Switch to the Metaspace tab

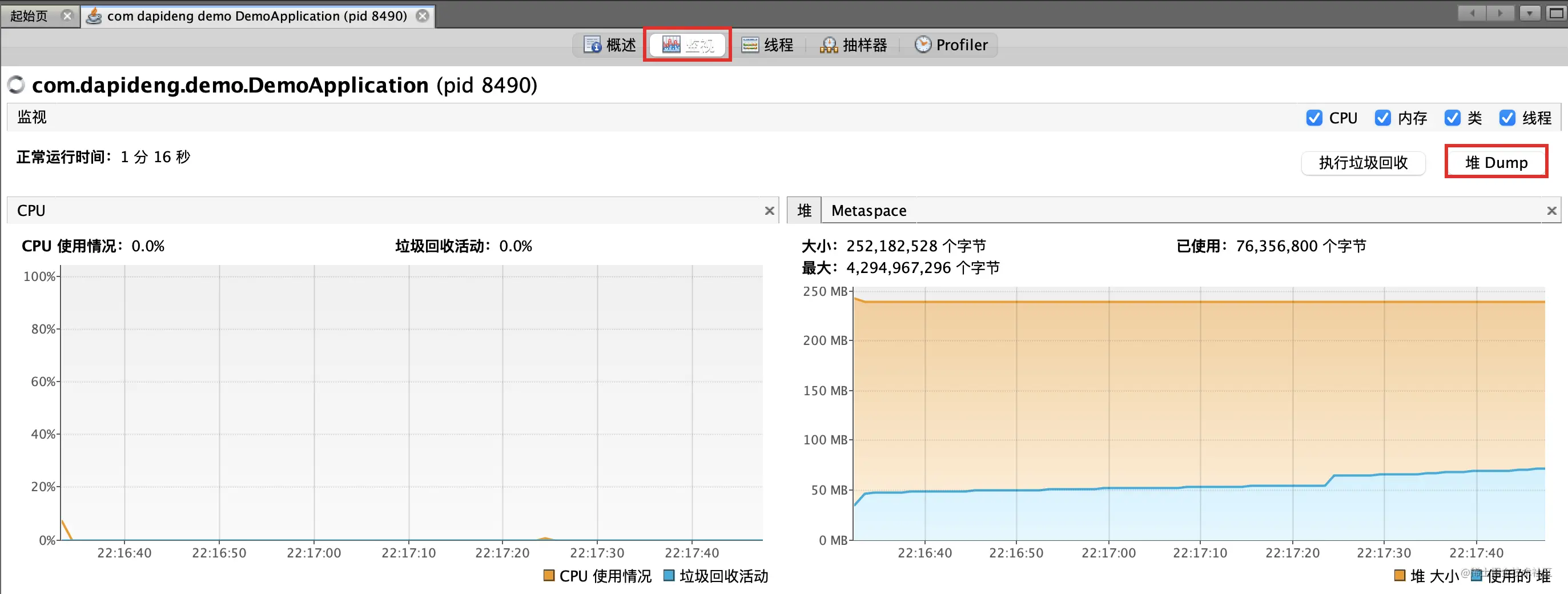pos(869,211)
